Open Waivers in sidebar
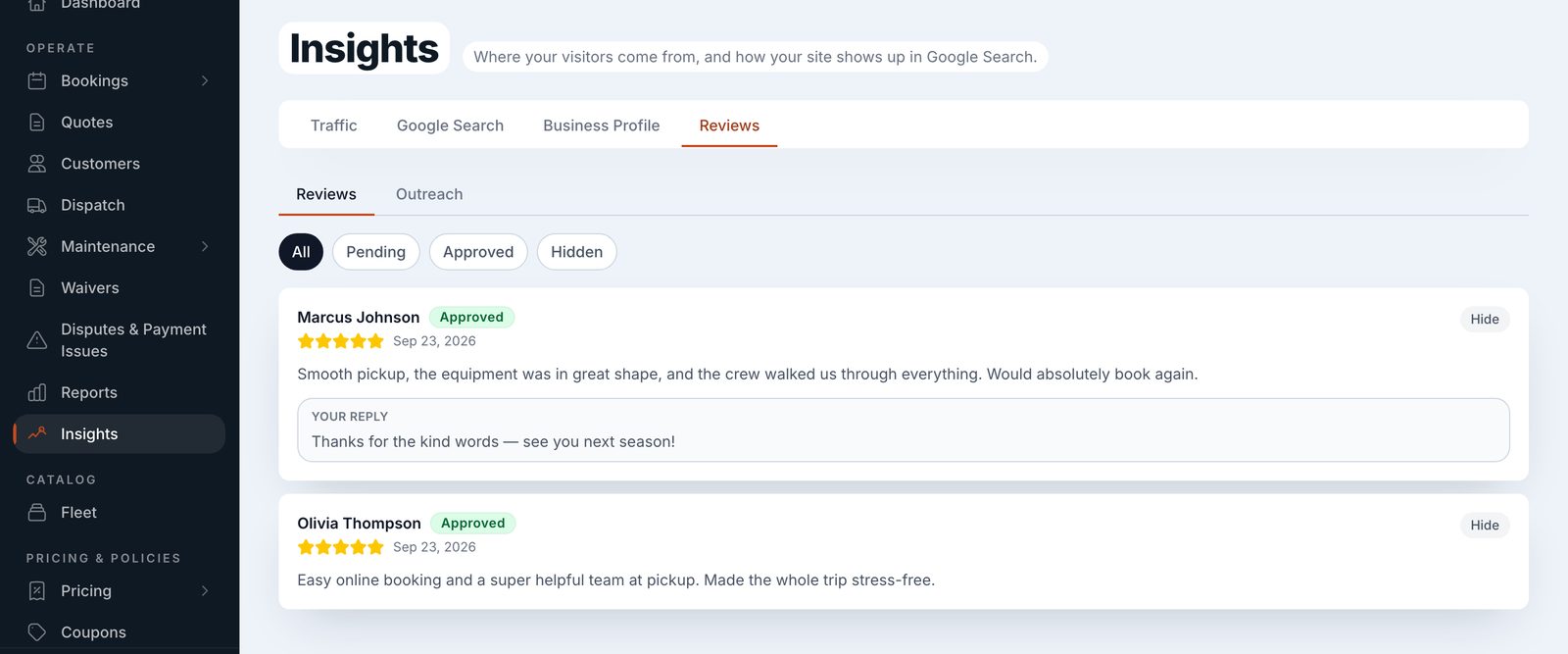 [x=120, y=287]
